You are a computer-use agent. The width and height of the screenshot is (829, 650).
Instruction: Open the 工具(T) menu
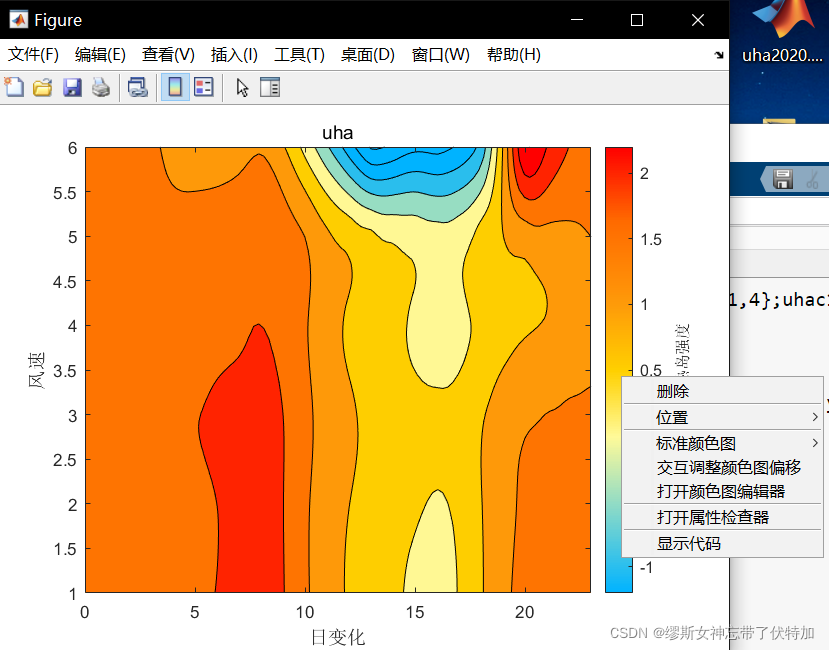coord(299,54)
